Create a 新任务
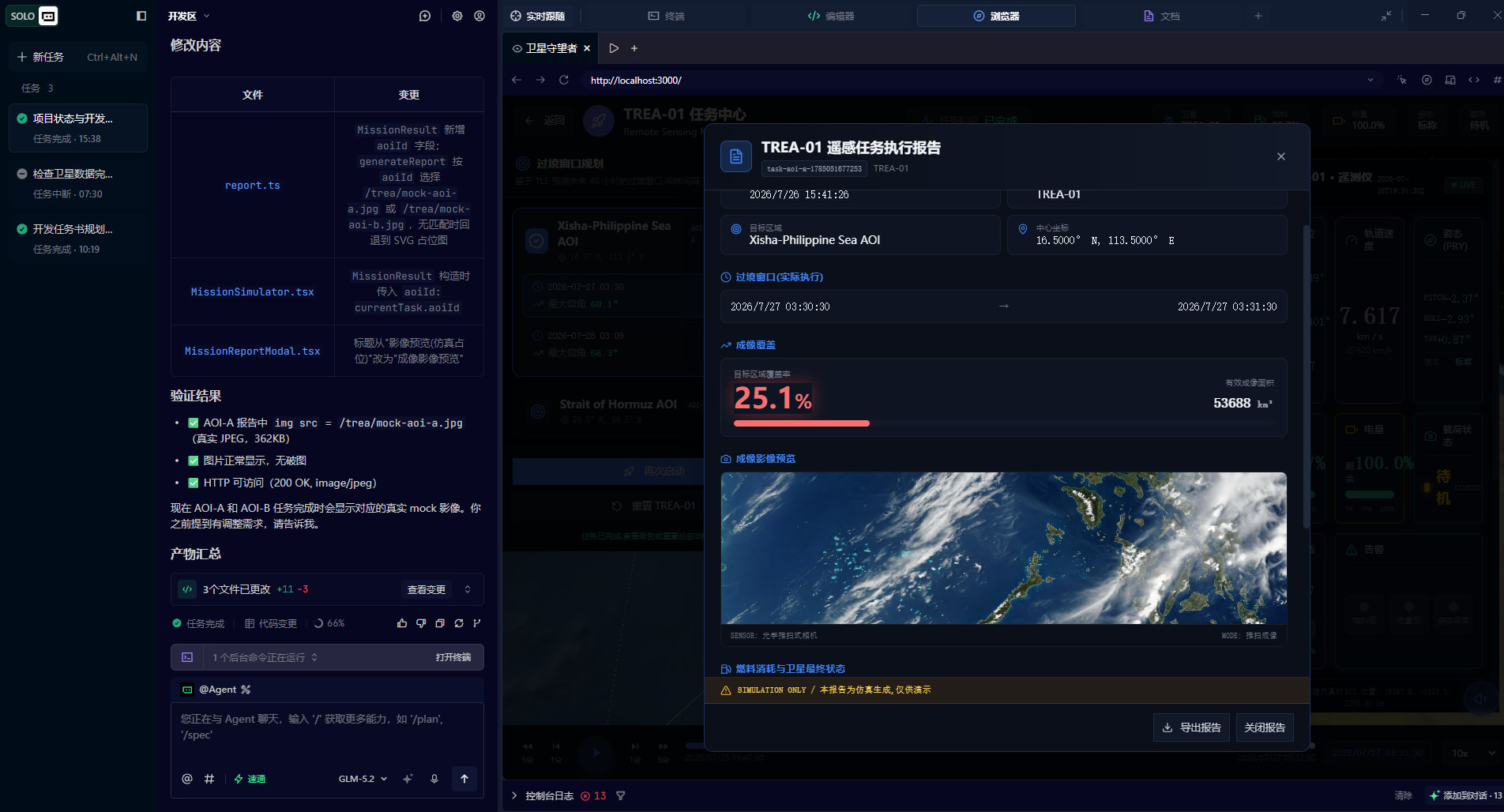The image size is (1504, 812). [x=77, y=57]
